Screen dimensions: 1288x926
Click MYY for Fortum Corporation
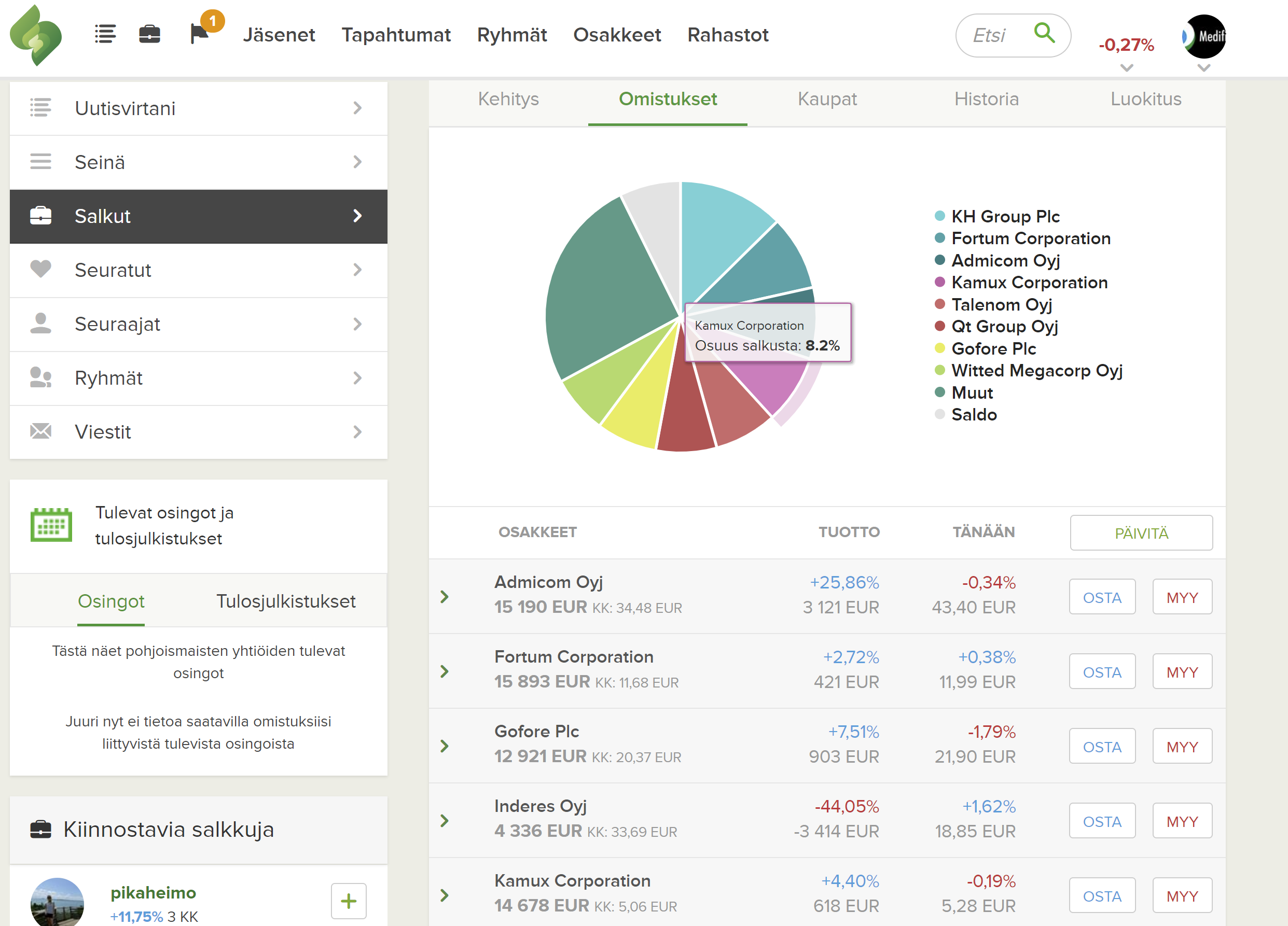(1182, 671)
